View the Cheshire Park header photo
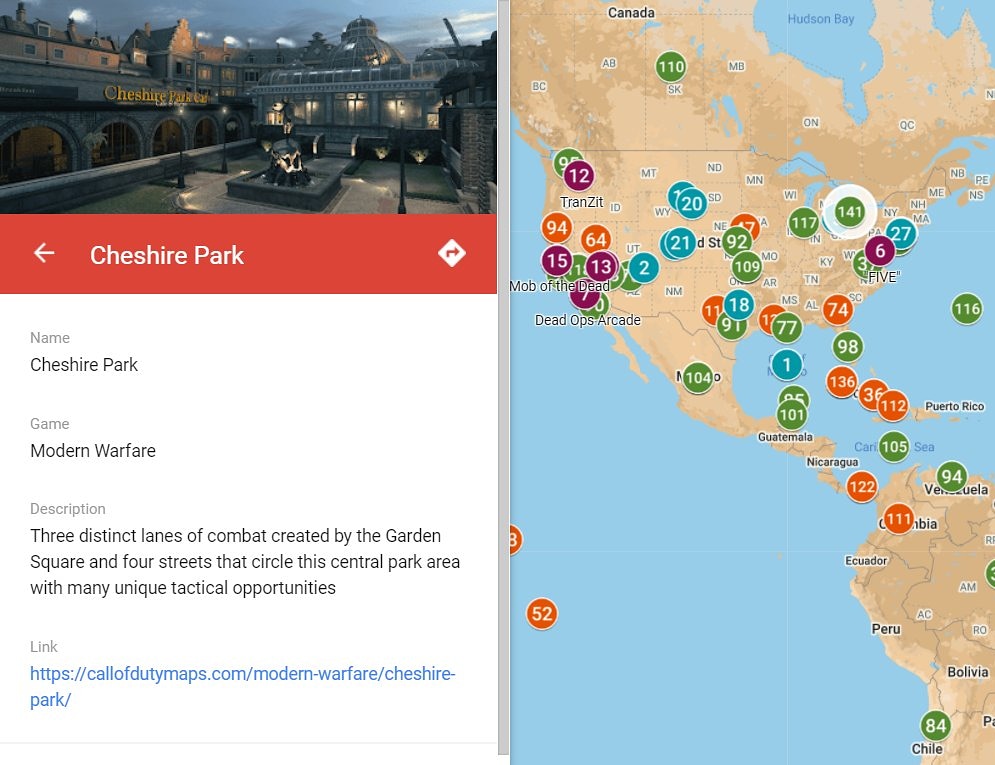Screen dimensions: 995x765 (248, 107)
